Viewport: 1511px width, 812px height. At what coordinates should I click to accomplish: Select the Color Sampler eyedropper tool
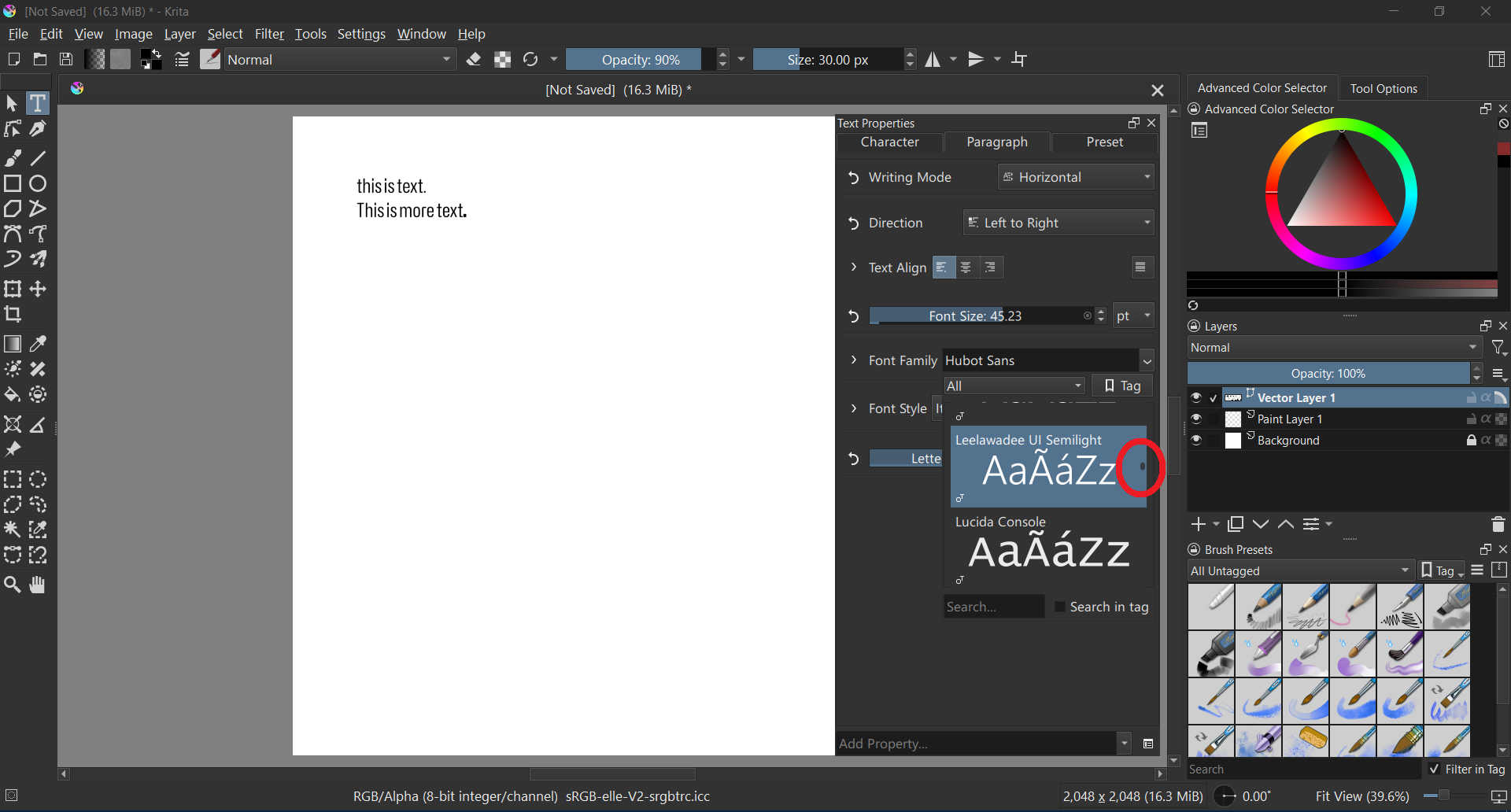tap(38, 344)
